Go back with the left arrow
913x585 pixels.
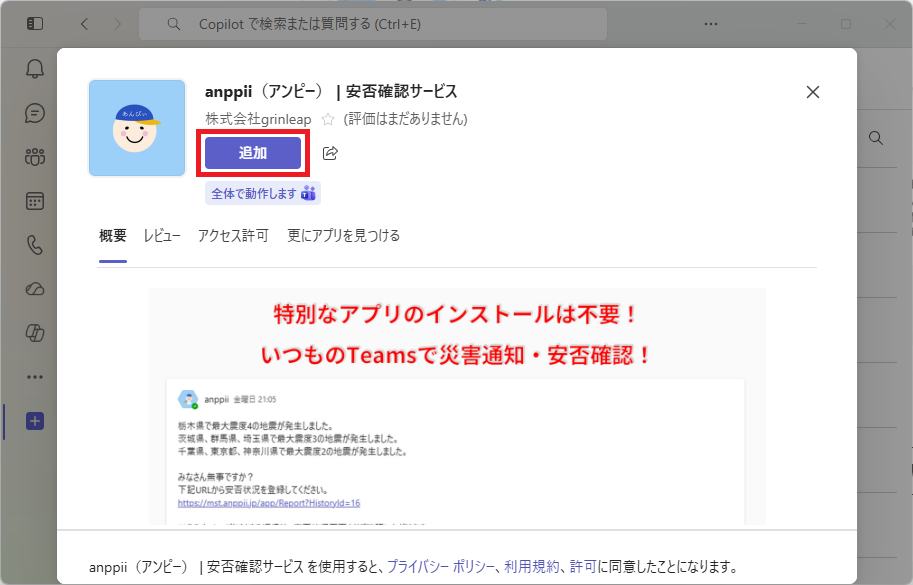pyautogui.click(x=85, y=24)
